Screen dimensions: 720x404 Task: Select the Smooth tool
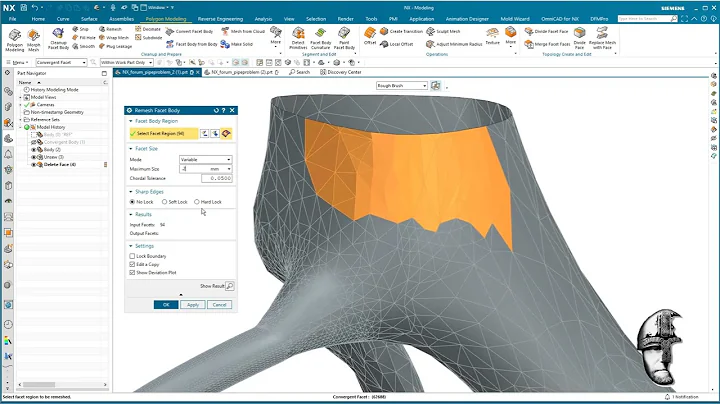[84, 46]
